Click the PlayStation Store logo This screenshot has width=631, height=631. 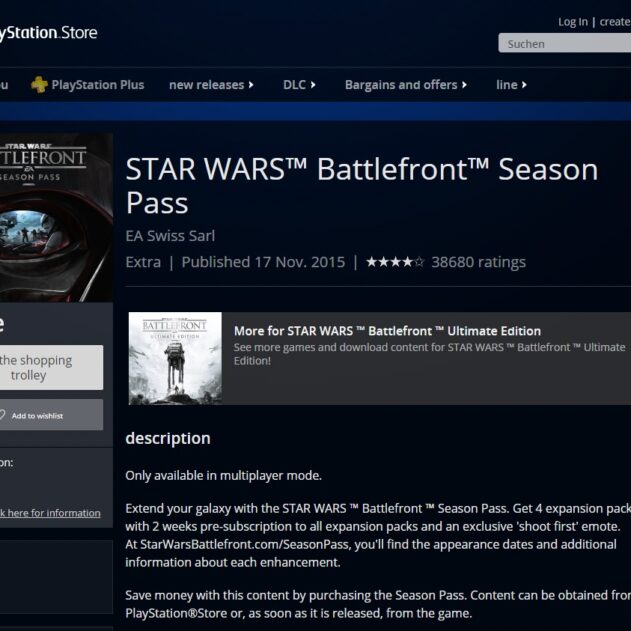click(48, 33)
